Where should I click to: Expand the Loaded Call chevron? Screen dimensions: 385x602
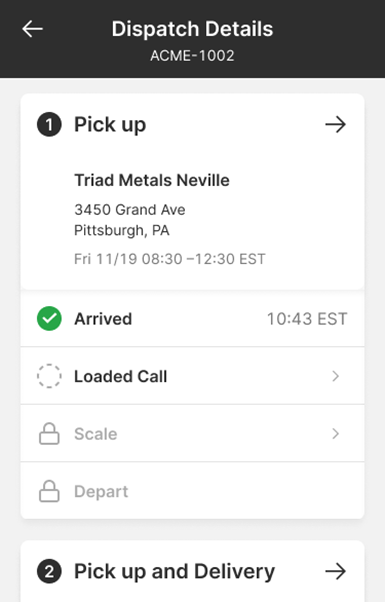pyautogui.click(x=335, y=376)
